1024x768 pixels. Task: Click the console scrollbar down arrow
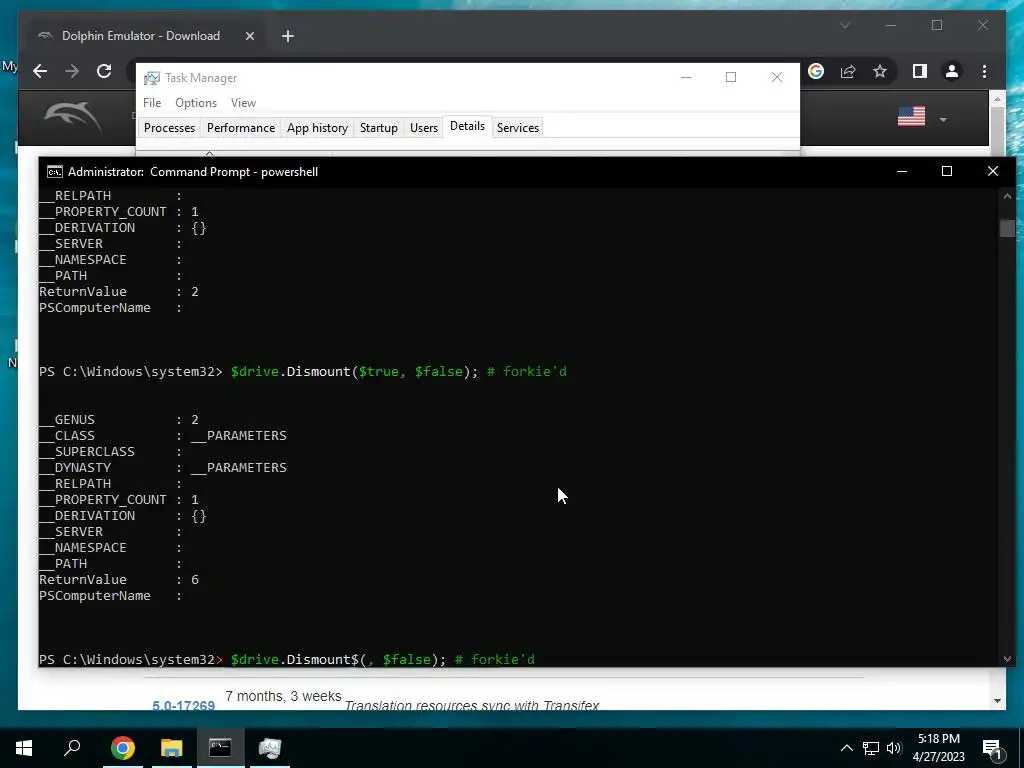1007,659
